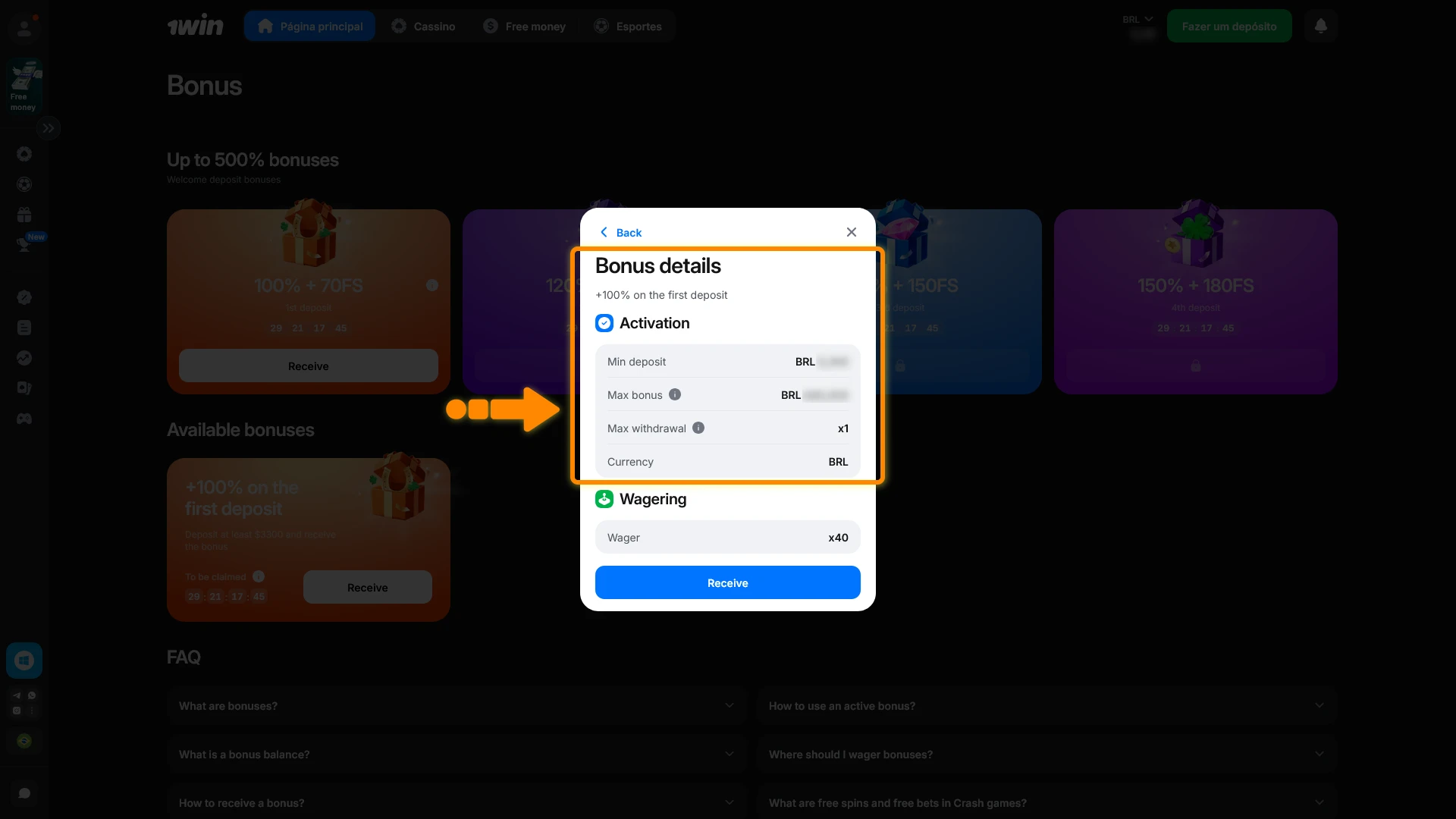Open the gamepad sidebar icon

point(24,419)
